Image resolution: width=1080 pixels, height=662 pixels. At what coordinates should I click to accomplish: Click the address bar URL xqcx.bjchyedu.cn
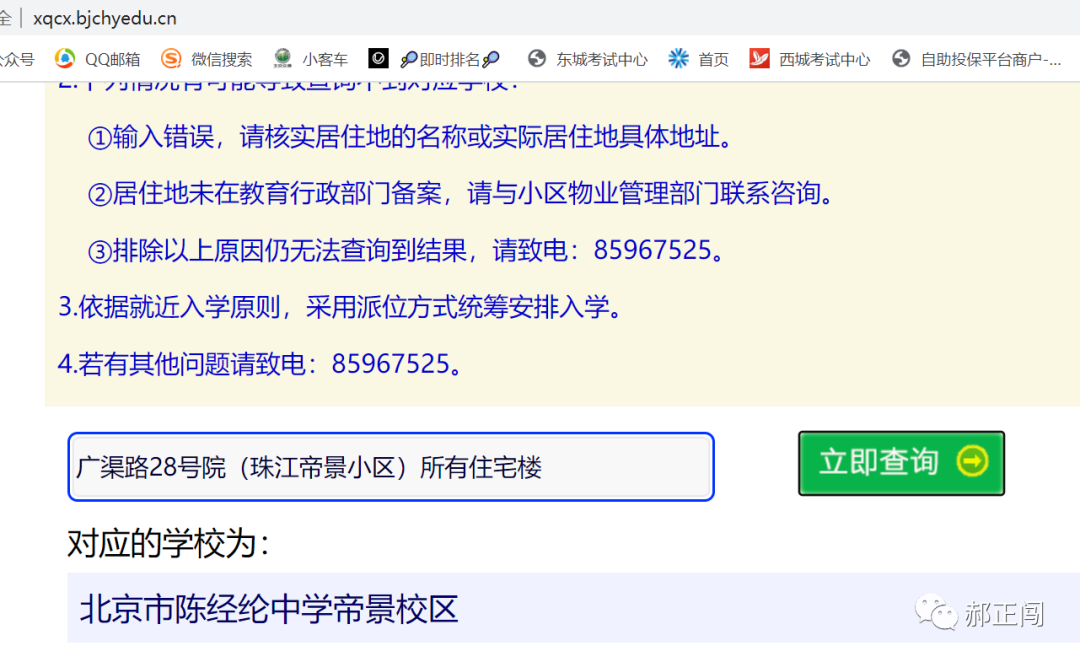pyautogui.click(x=105, y=19)
